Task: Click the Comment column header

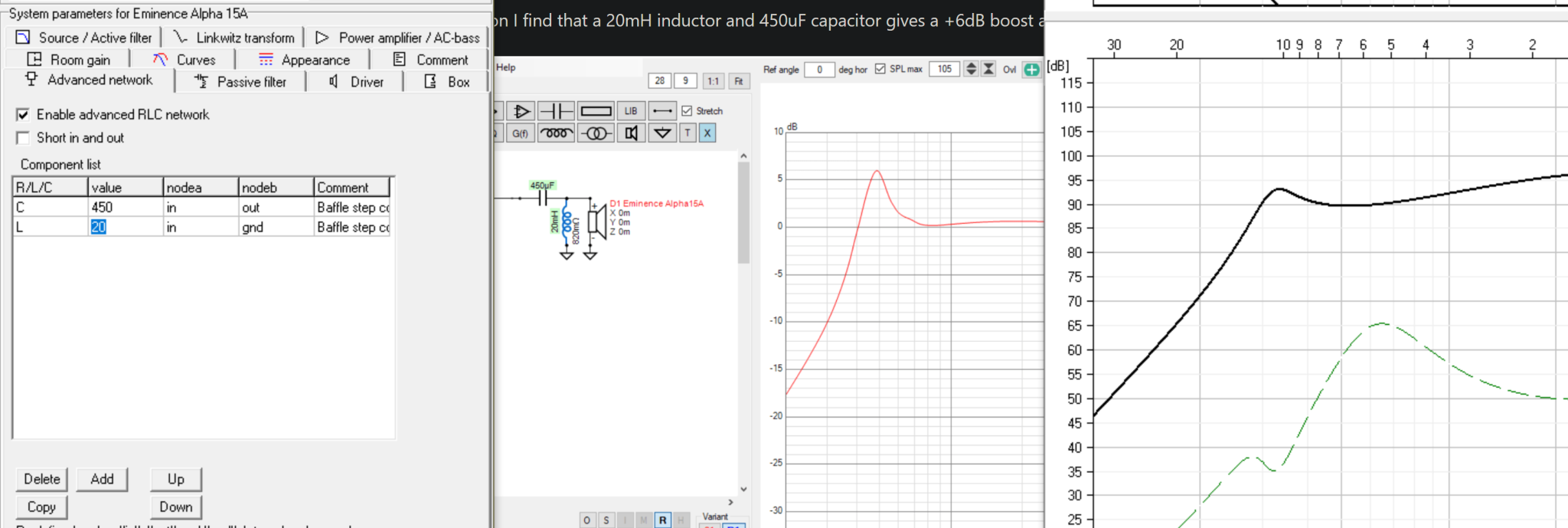Action: click(352, 188)
